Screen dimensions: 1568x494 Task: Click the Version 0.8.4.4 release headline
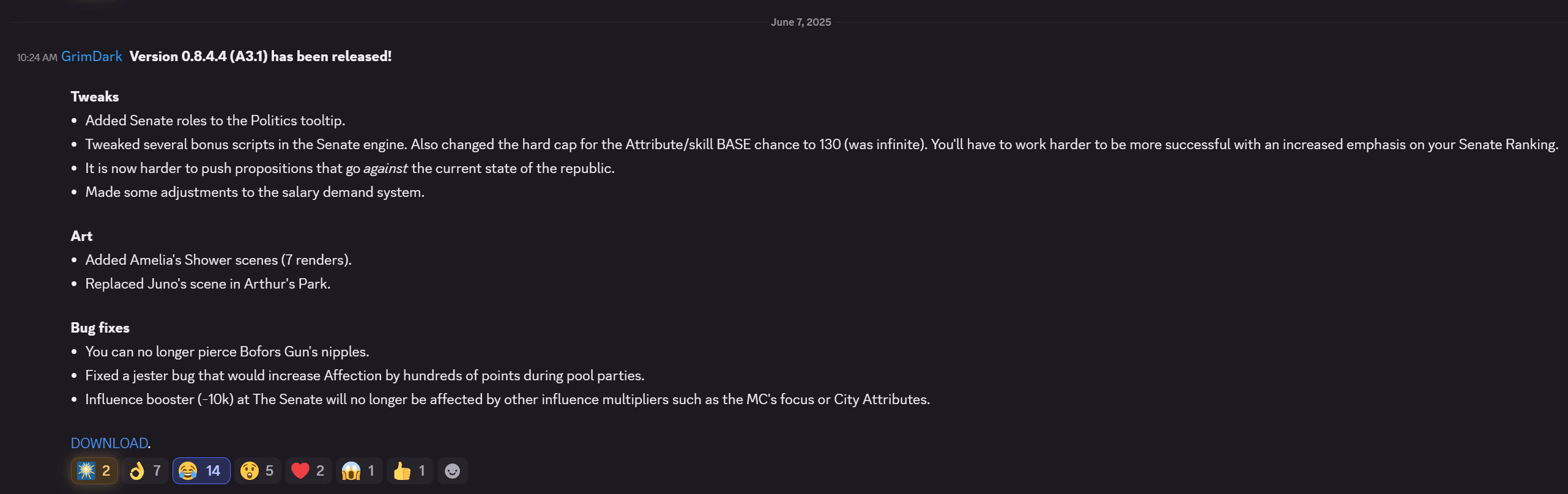click(261, 56)
